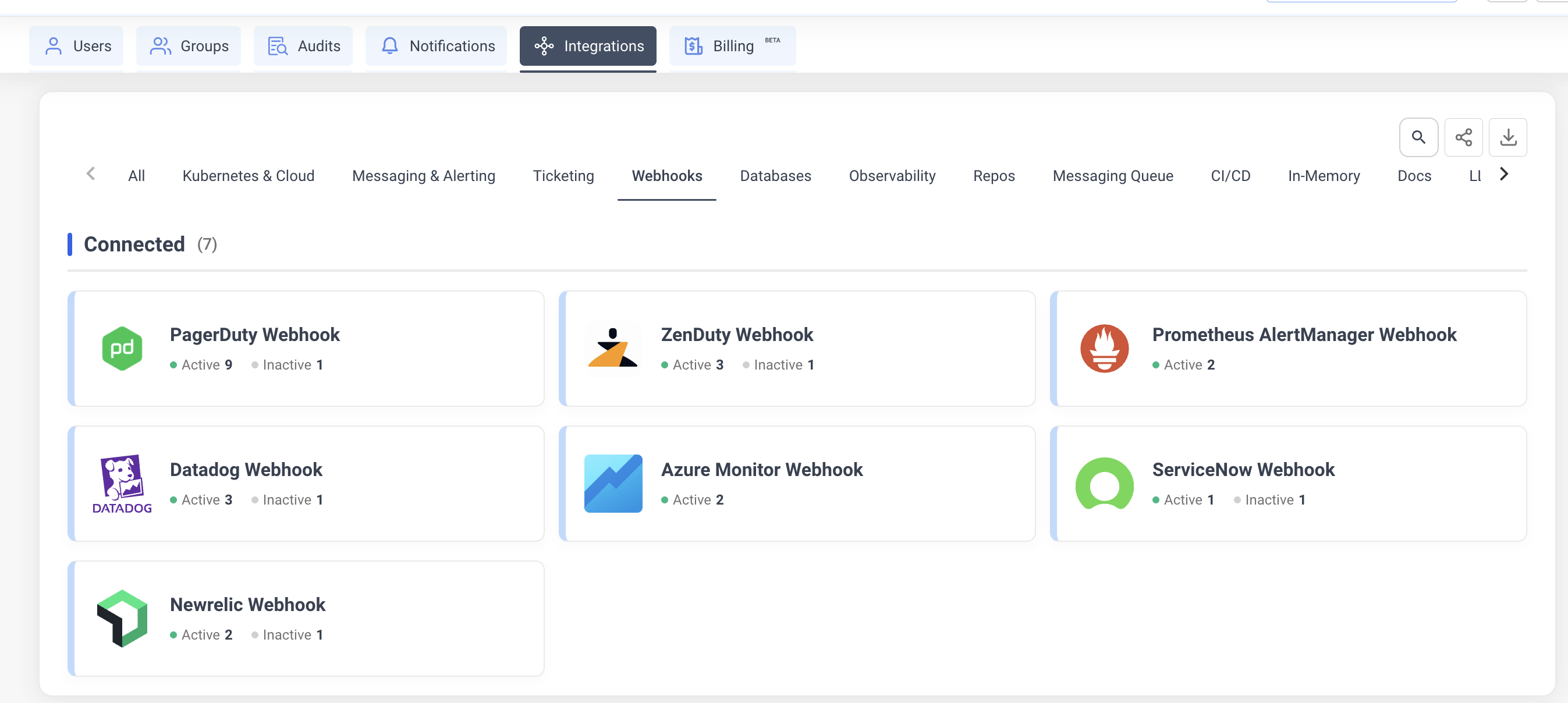Click the PagerDuty Webhook icon
1568x703 pixels.
click(122, 348)
